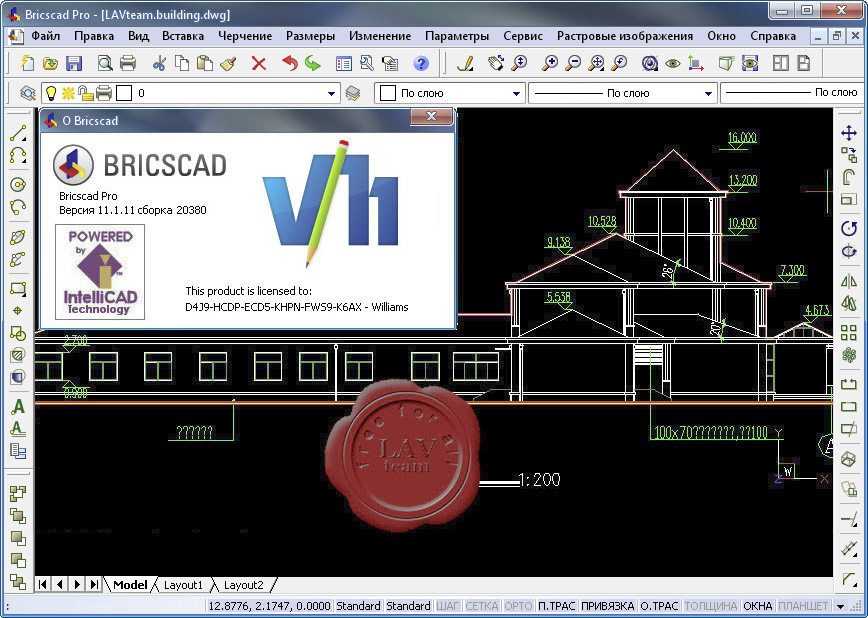Go to first layout tab arrow
868x618 pixels.
pos(43,584)
